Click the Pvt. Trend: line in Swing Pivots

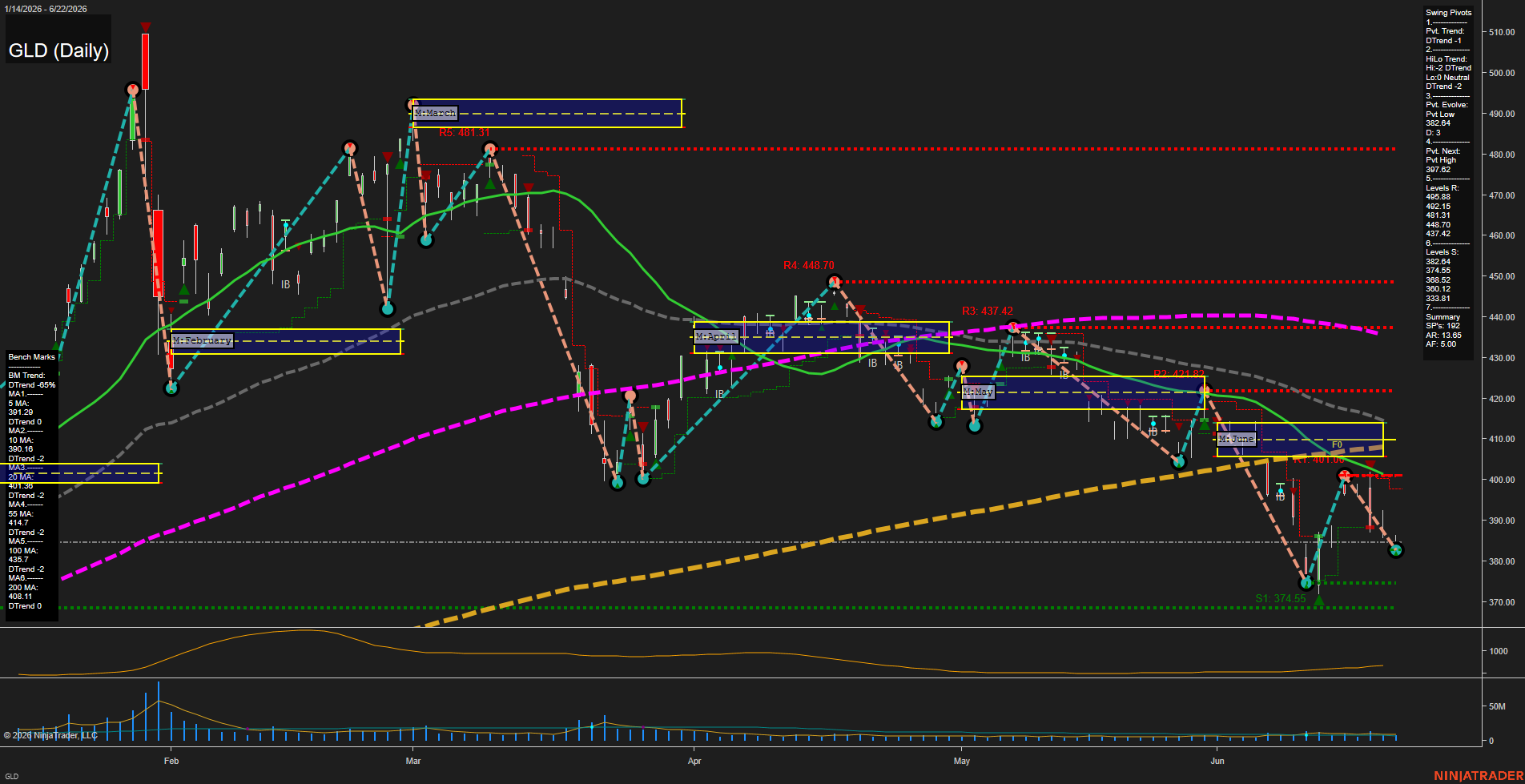coord(1446,31)
